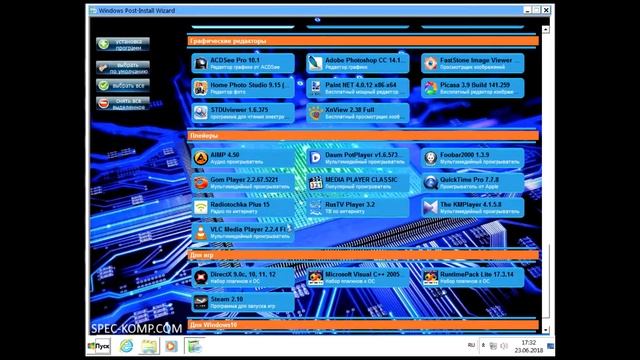Choose the Home Photo Studio icon
Viewport: 640px width, 360px height.
[200, 88]
